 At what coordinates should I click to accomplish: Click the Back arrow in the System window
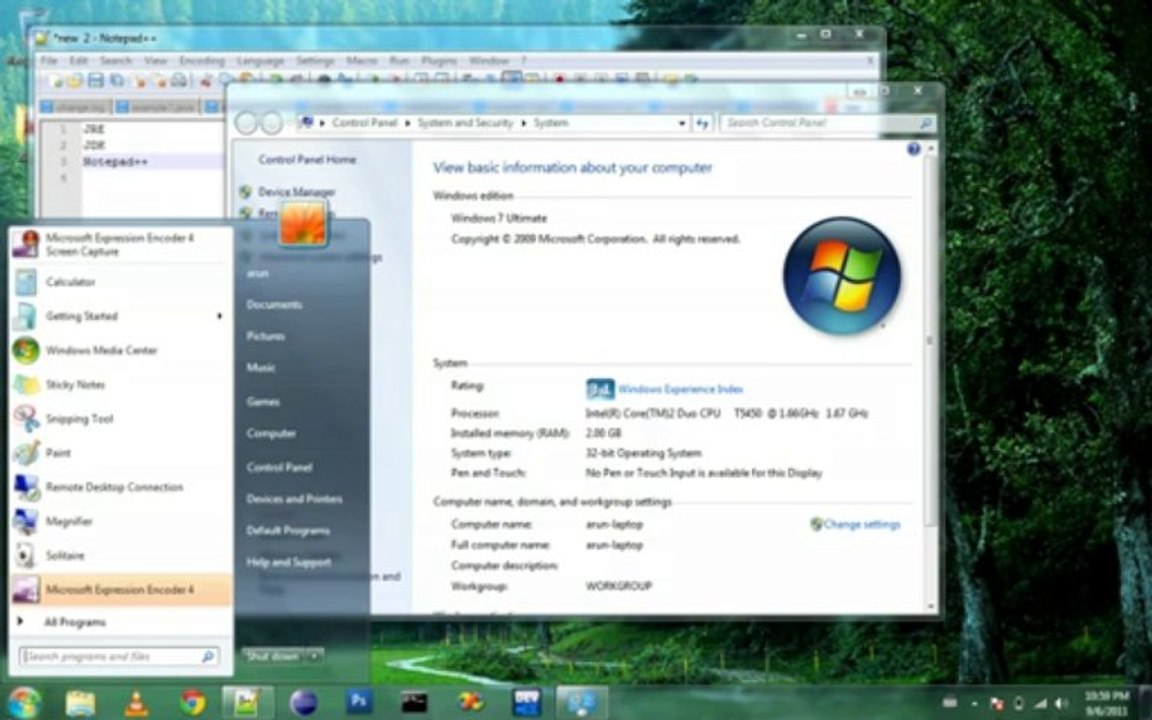246,123
